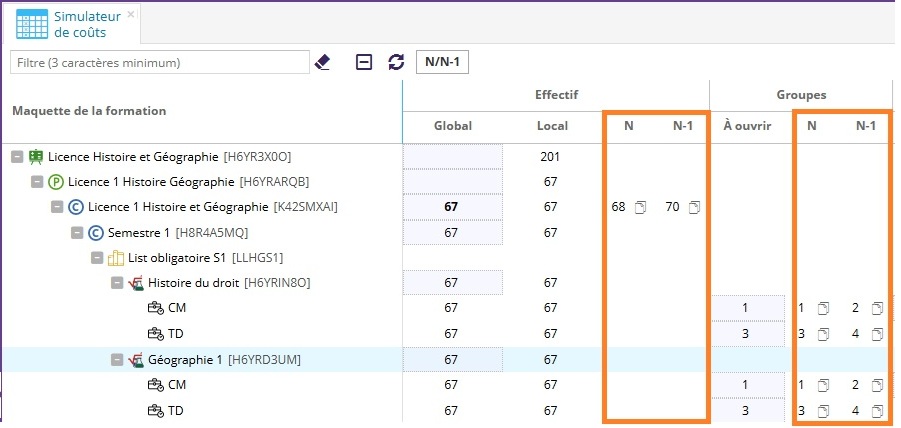The height and width of the screenshot is (428, 901).
Task: Click the copy icon next to 70
Action: click(694, 207)
